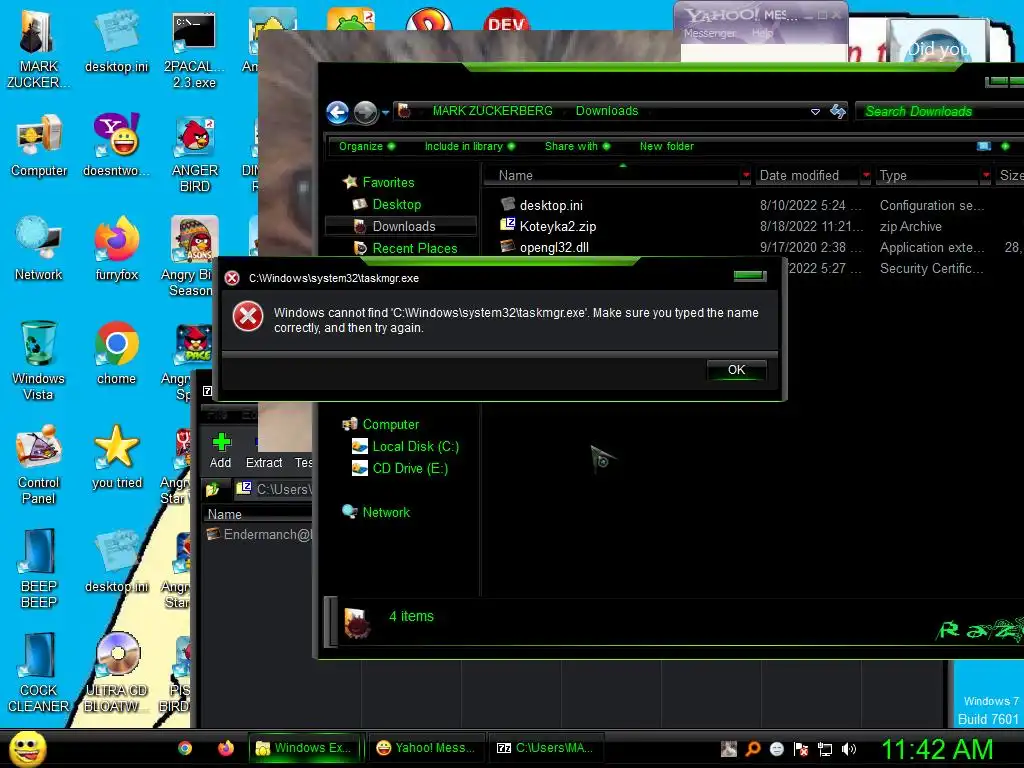Launch the doesntwo Yahoo desktop icon
Viewport: 1024px width, 768px height.
click(116, 146)
